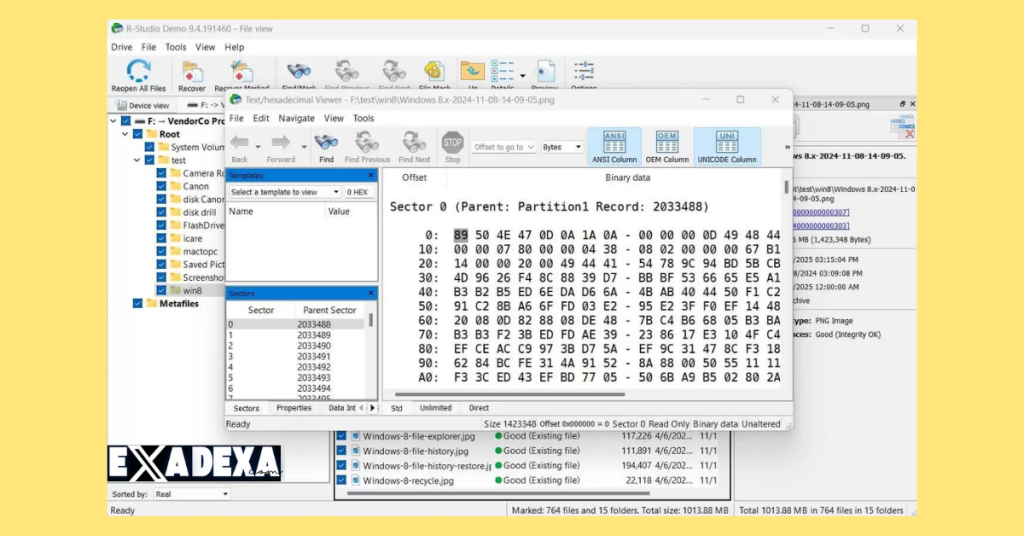Open the Drive menu in R-Studio

coord(121,47)
